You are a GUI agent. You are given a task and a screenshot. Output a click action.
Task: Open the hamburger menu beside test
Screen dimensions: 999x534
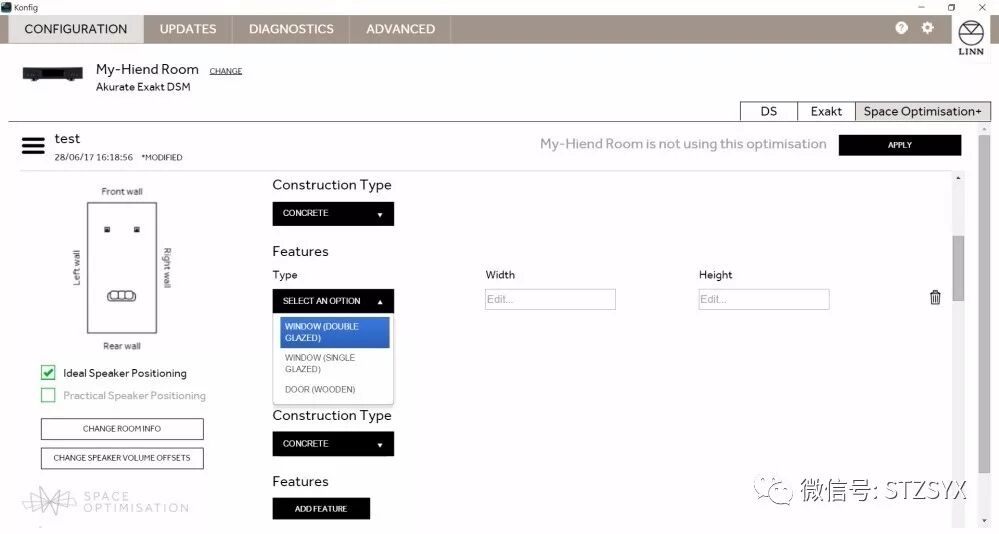coord(33,146)
